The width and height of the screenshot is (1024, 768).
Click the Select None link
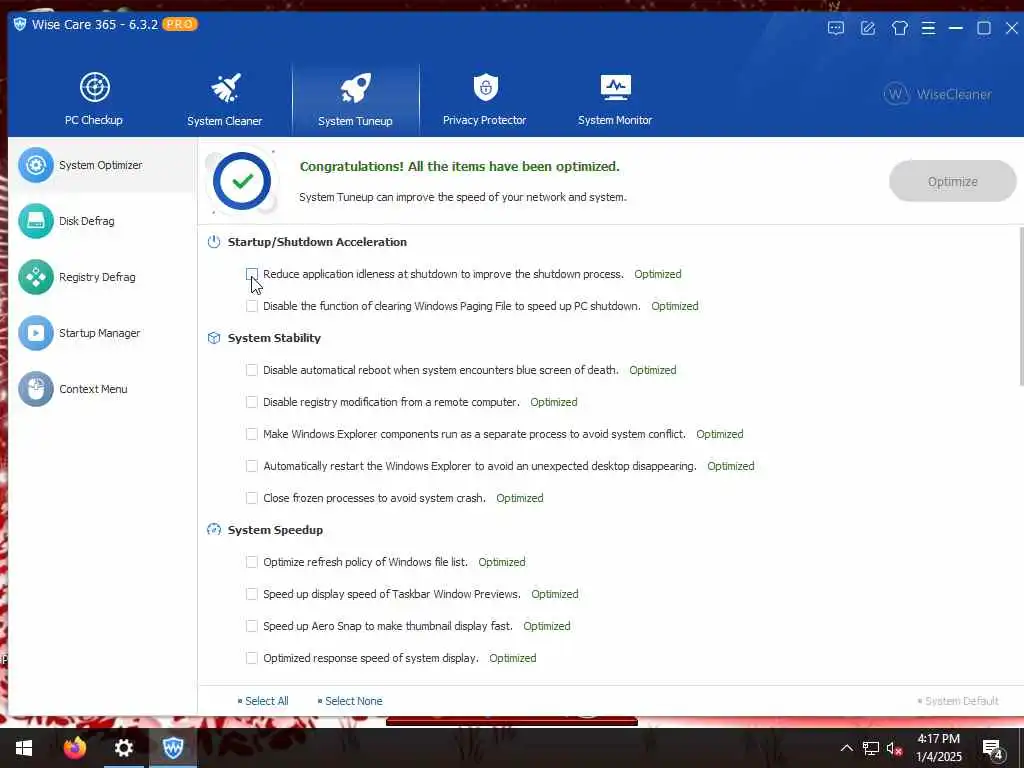[x=353, y=701]
